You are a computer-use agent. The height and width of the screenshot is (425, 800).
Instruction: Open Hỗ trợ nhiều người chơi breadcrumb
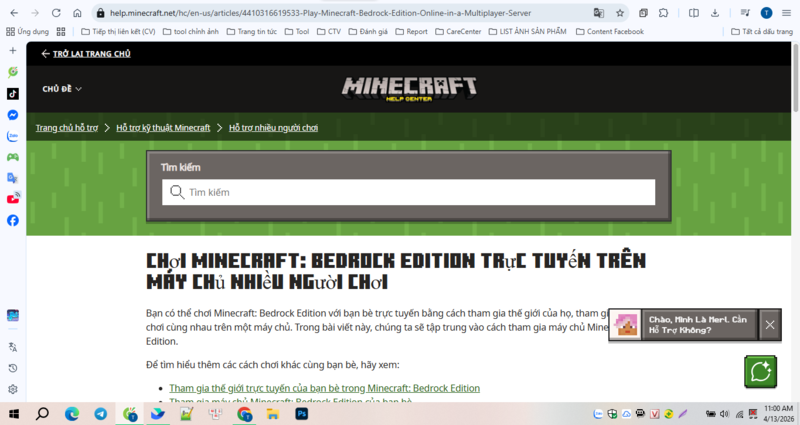[x=273, y=128]
